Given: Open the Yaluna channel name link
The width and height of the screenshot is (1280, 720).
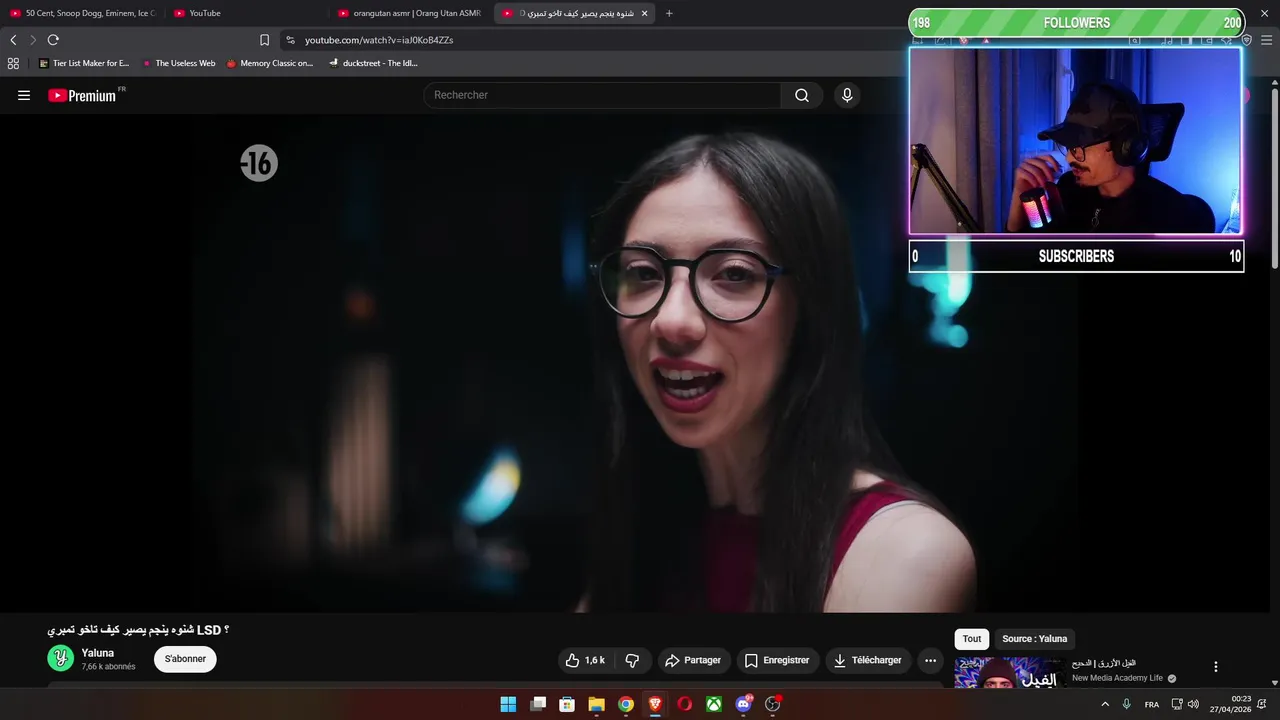Looking at the screenshot, I should pos(98,653).
